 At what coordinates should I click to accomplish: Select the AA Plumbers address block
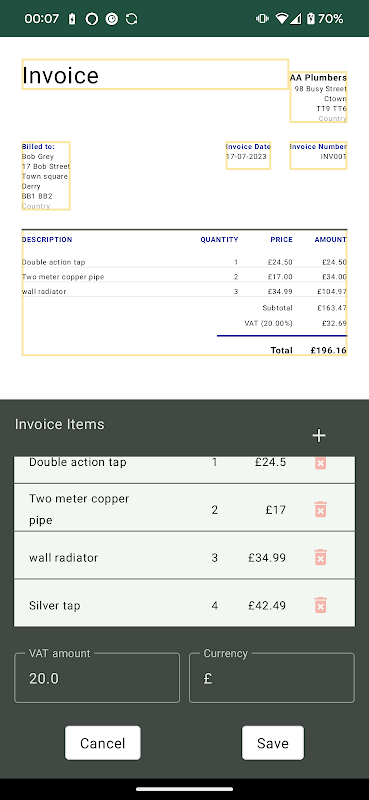(318, 97)
